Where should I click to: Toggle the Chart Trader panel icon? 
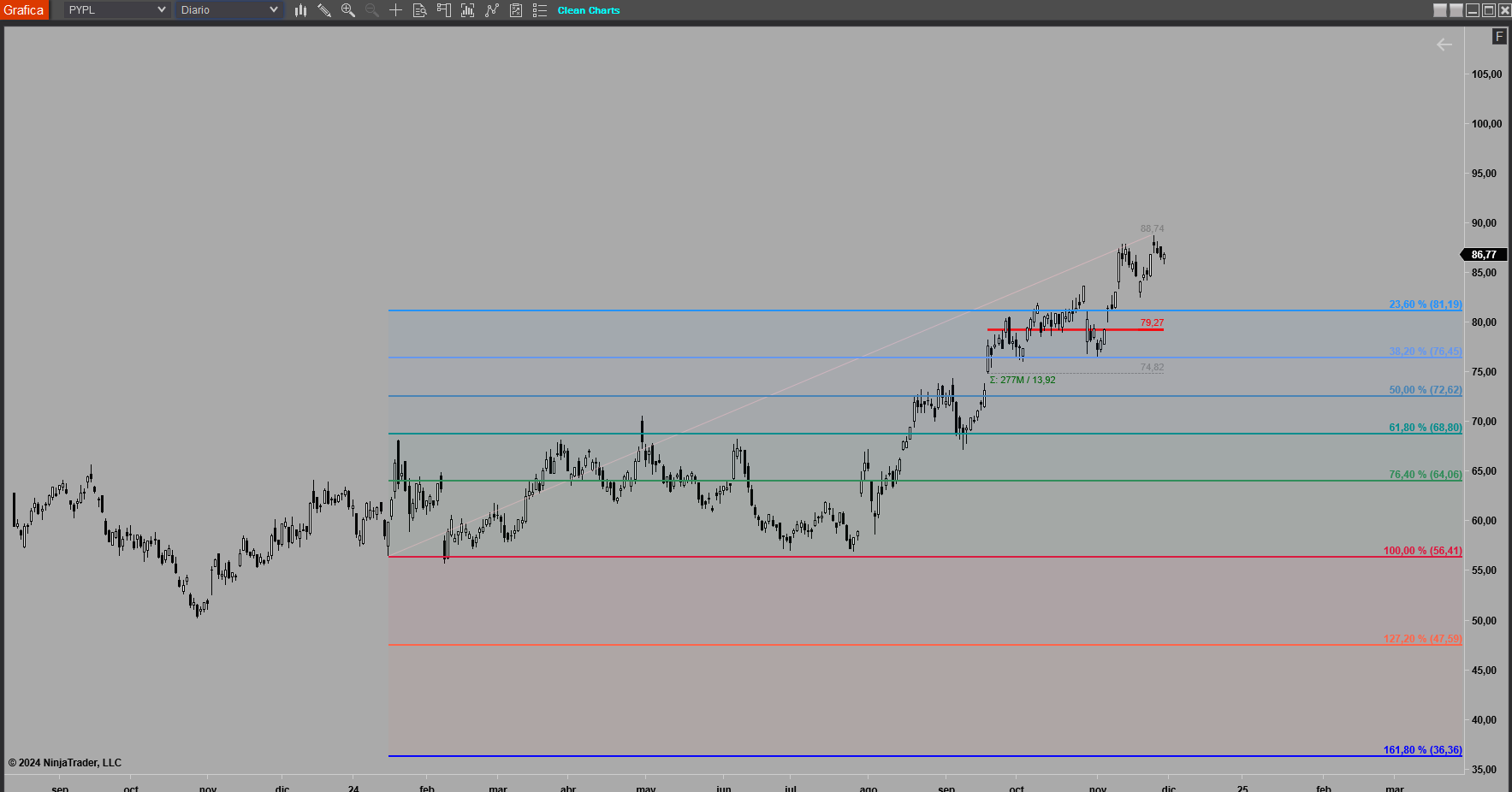[x=444, y=10]
